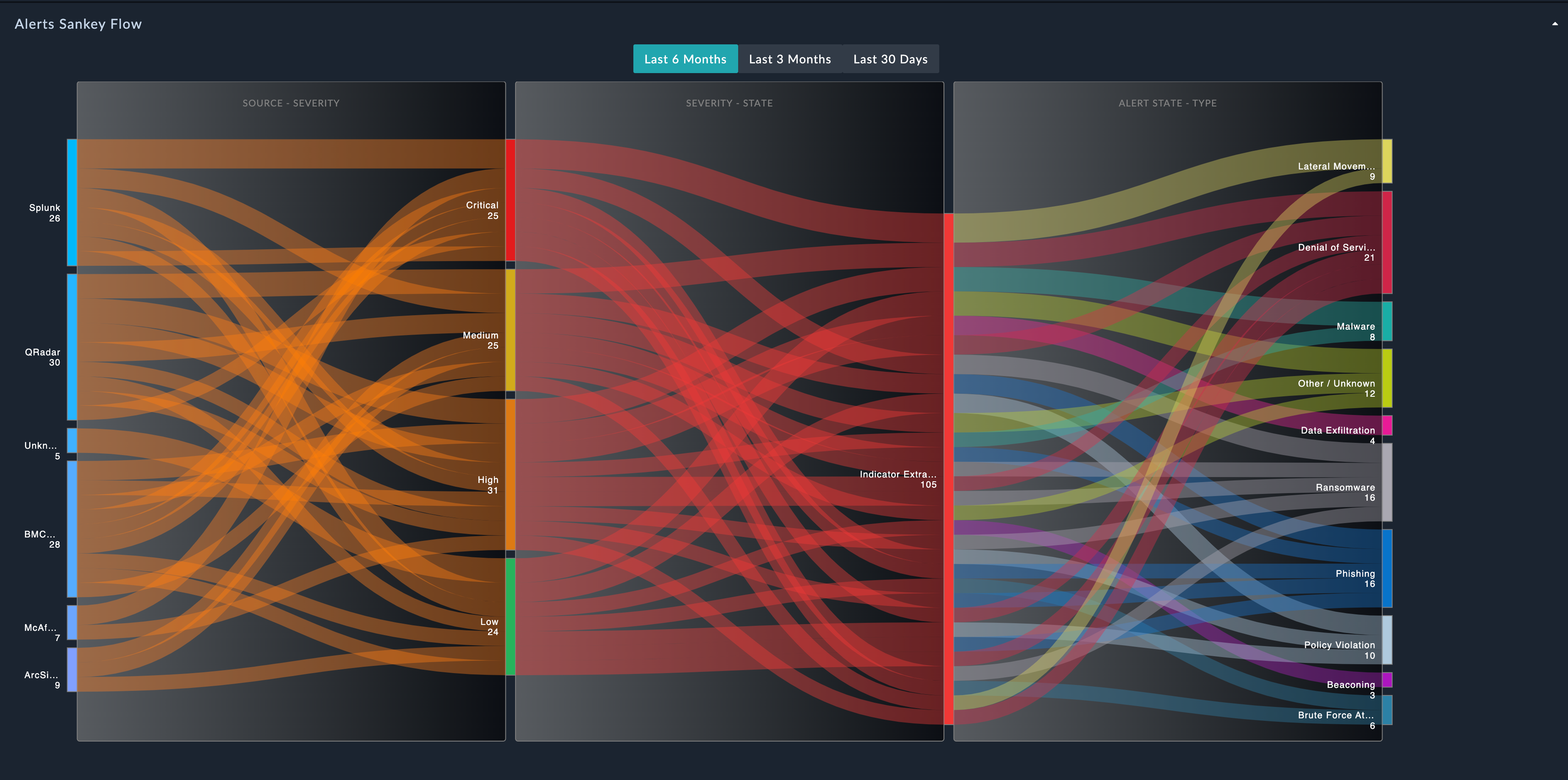This screenshot has height=780, width=1568.
Task: Click the Policy Violation type node
Action: tap(1387, 639)
